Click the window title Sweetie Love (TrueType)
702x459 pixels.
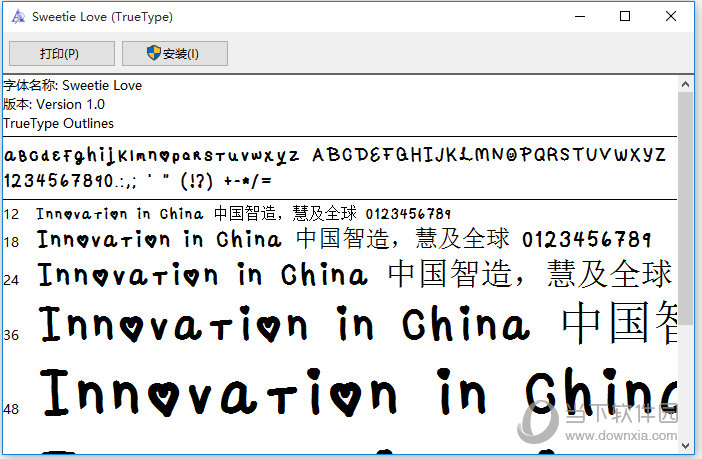tap(103, 17)
